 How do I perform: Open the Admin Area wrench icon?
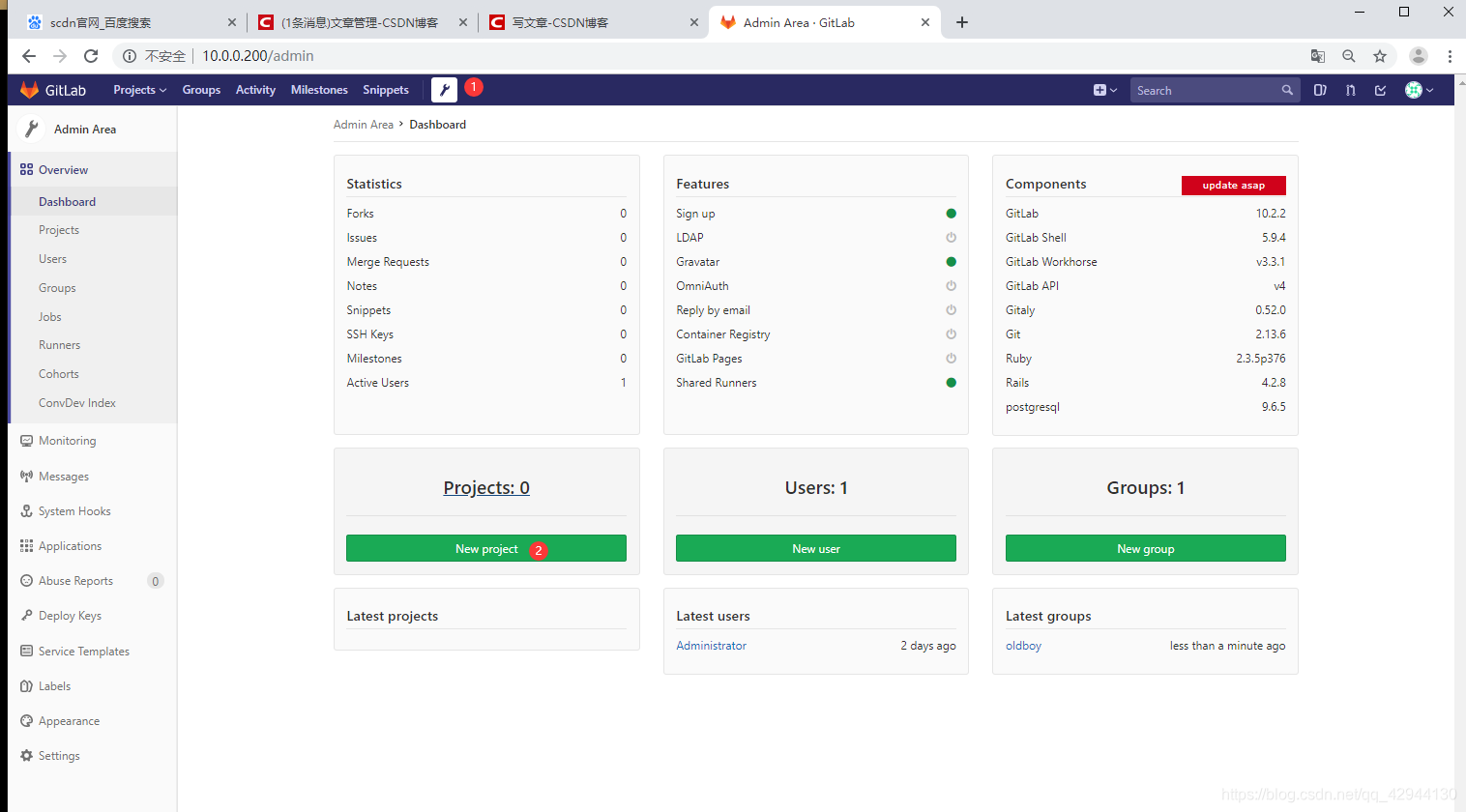444,90
